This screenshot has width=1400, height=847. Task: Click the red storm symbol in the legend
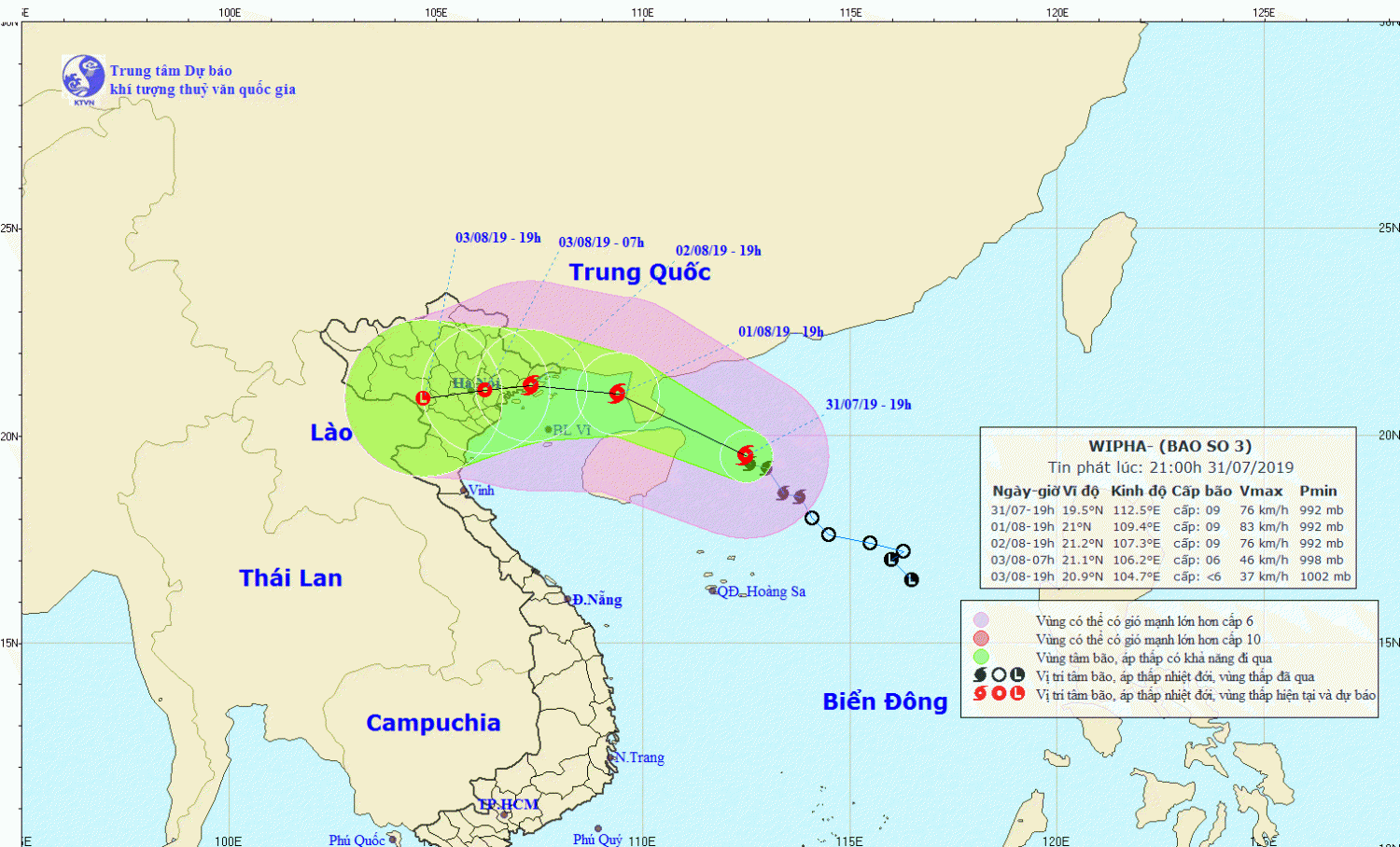pos(980,693)
